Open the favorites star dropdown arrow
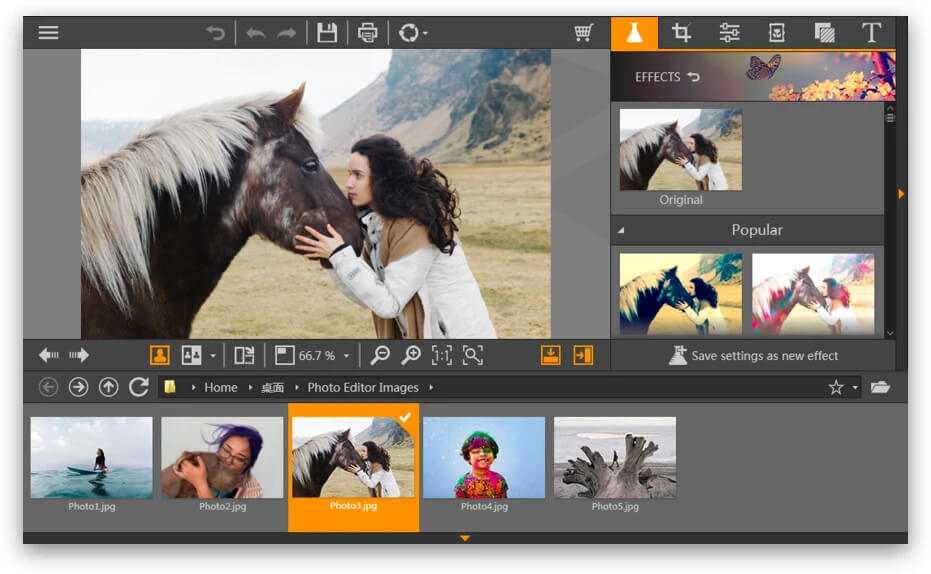Image resolution: width=931 pixels, height=574 pixels. click(856, 388)
